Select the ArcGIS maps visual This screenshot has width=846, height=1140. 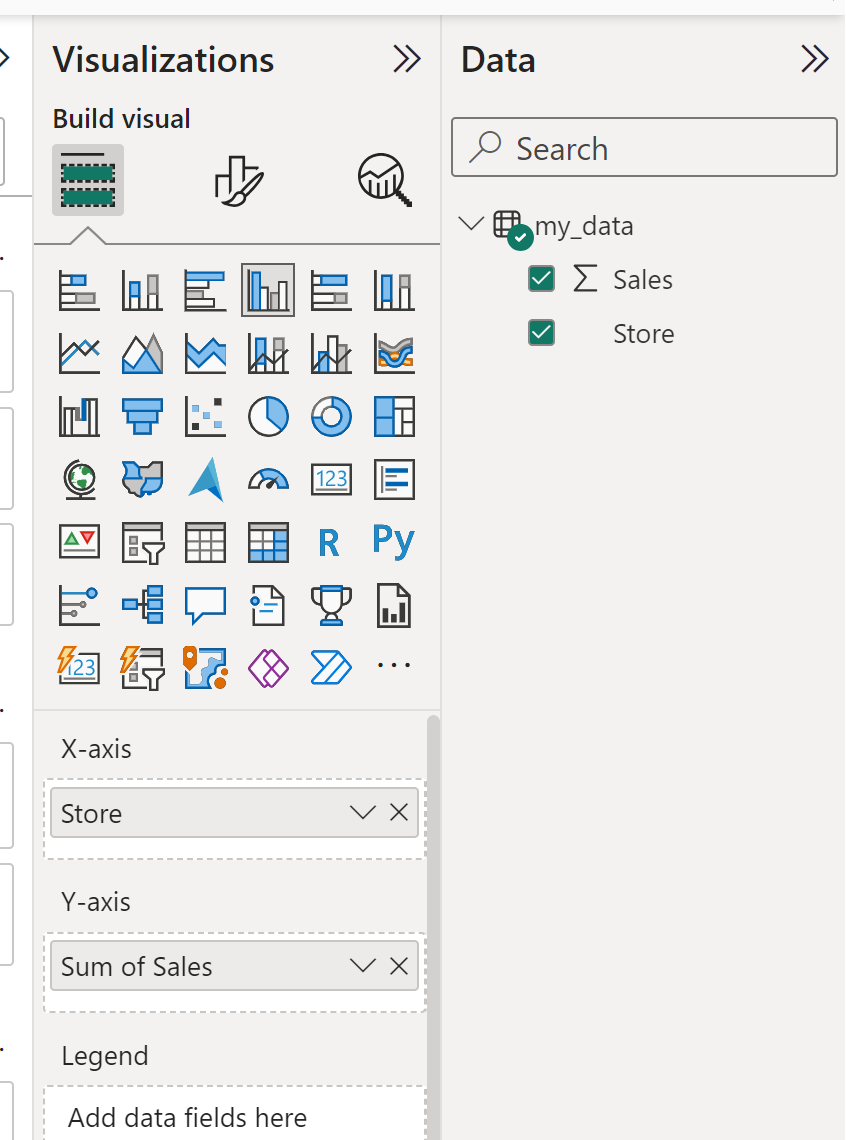[x=205, y=667]
